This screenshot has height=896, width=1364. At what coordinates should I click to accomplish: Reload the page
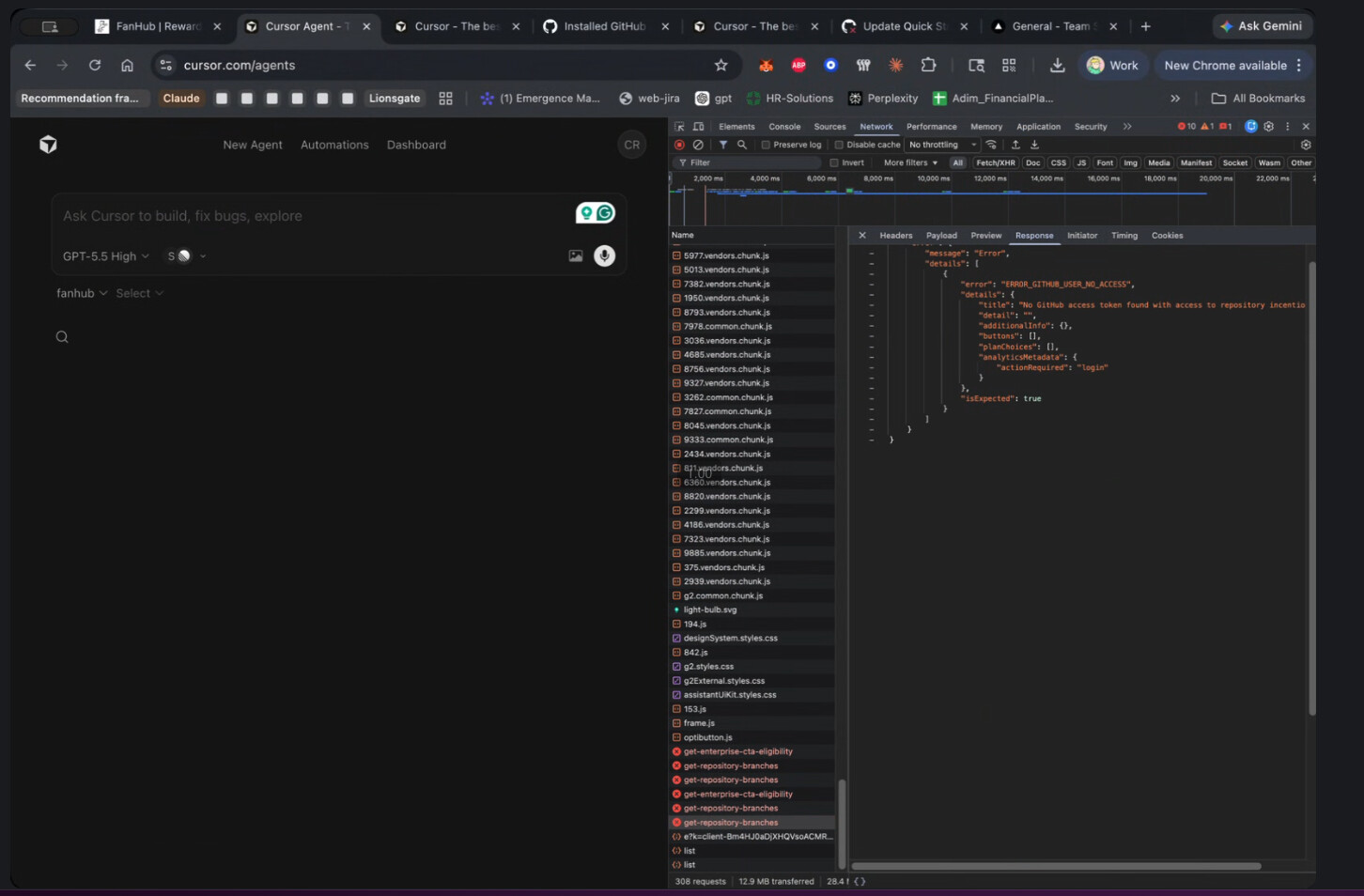tap(95, 65)
